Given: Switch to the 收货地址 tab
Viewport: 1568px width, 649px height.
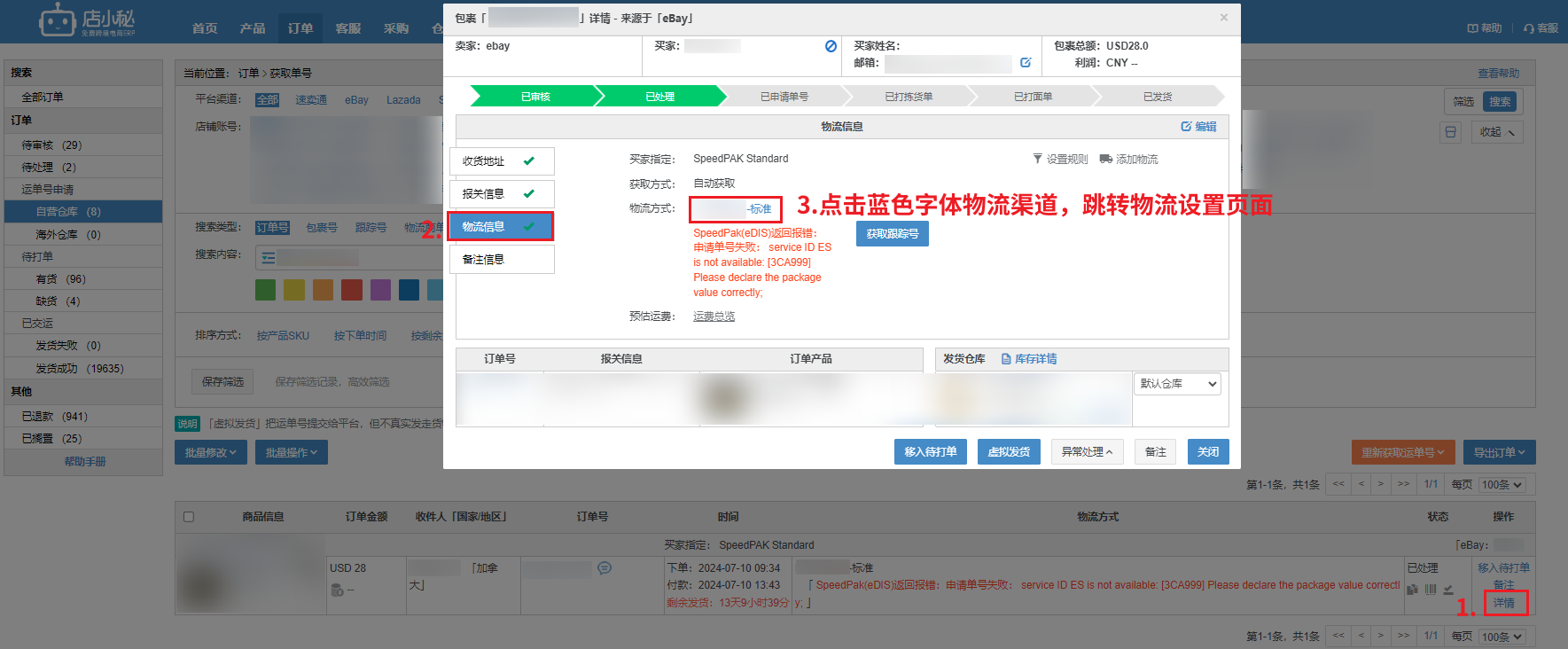Looking at the screenshot, I should 502,161.
